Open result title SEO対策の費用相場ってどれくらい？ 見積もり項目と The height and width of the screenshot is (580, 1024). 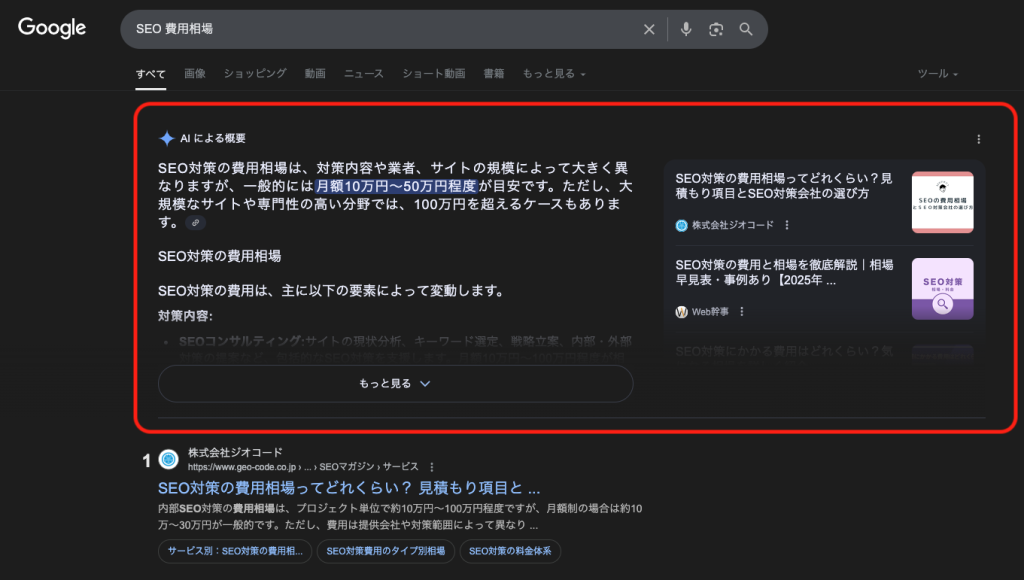(x=349, y=488)
